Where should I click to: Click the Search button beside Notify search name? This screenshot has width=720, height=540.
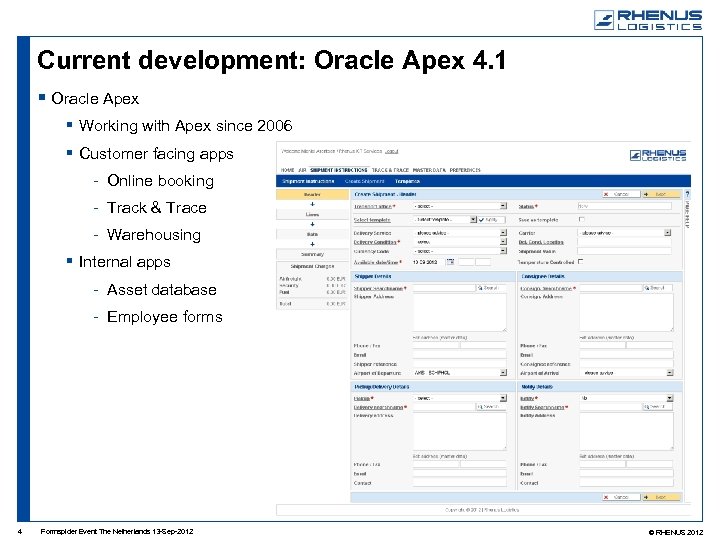[x=657, y=407]
